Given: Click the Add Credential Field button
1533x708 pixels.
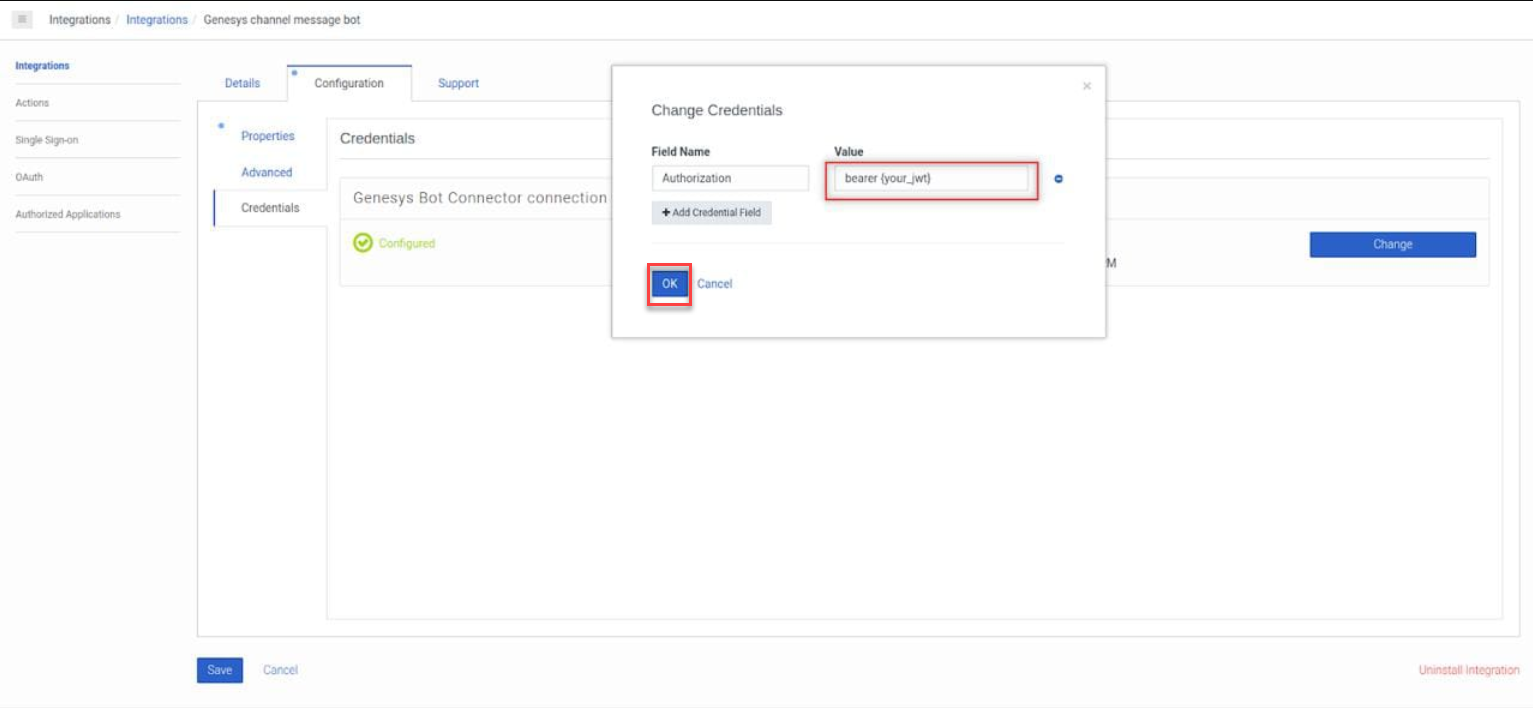Looking at the screenshot, I should (x=710, y=212).
